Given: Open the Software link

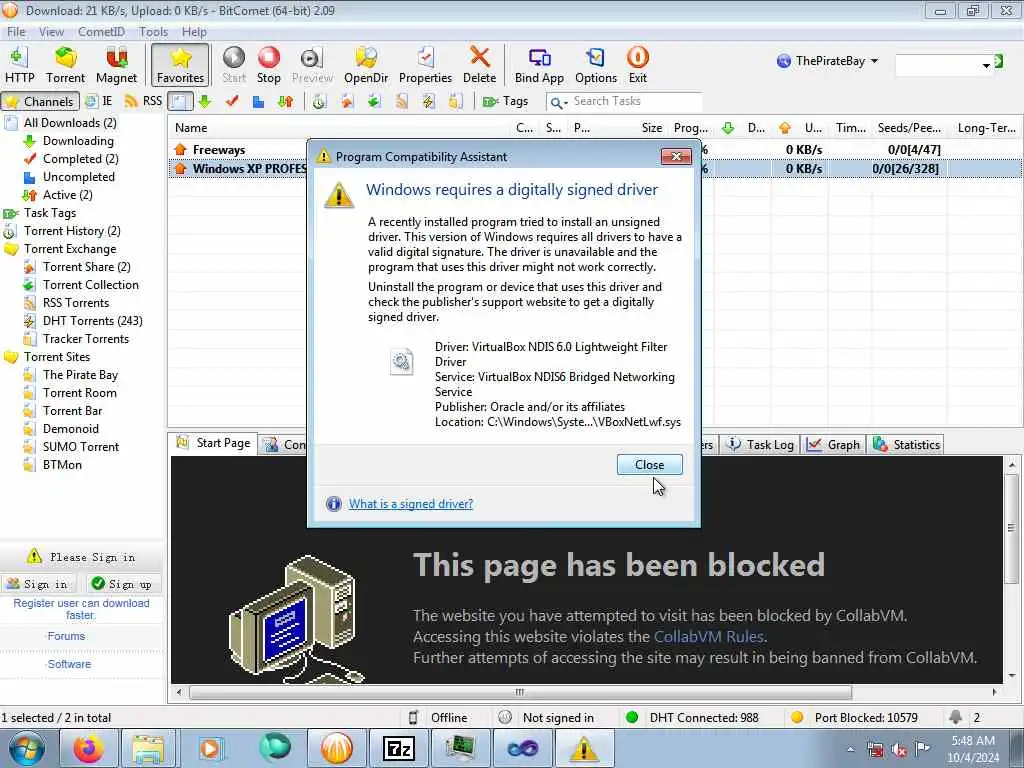Looking at the screenshot, I should (x=69, y=664).
